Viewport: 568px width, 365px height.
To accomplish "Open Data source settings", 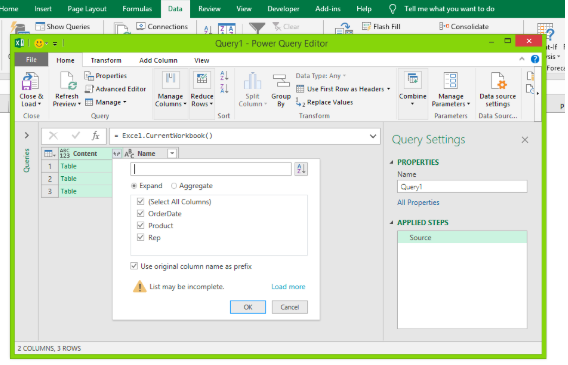I will 498,89.
